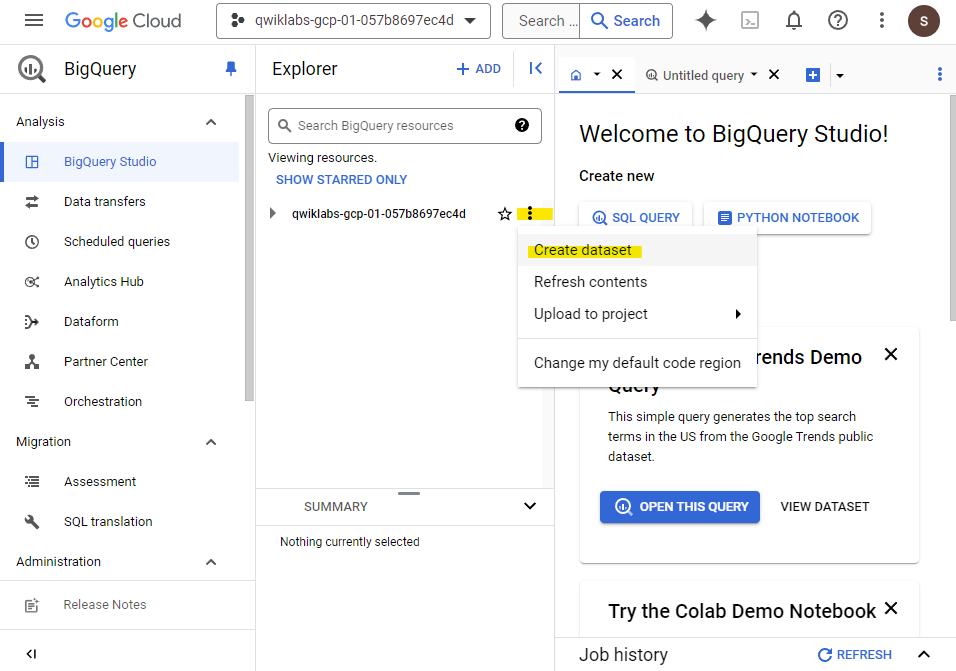956x671 pixels.
Task: Open the new-tab options dropdown arrow
Action: [x=840, y=76]
